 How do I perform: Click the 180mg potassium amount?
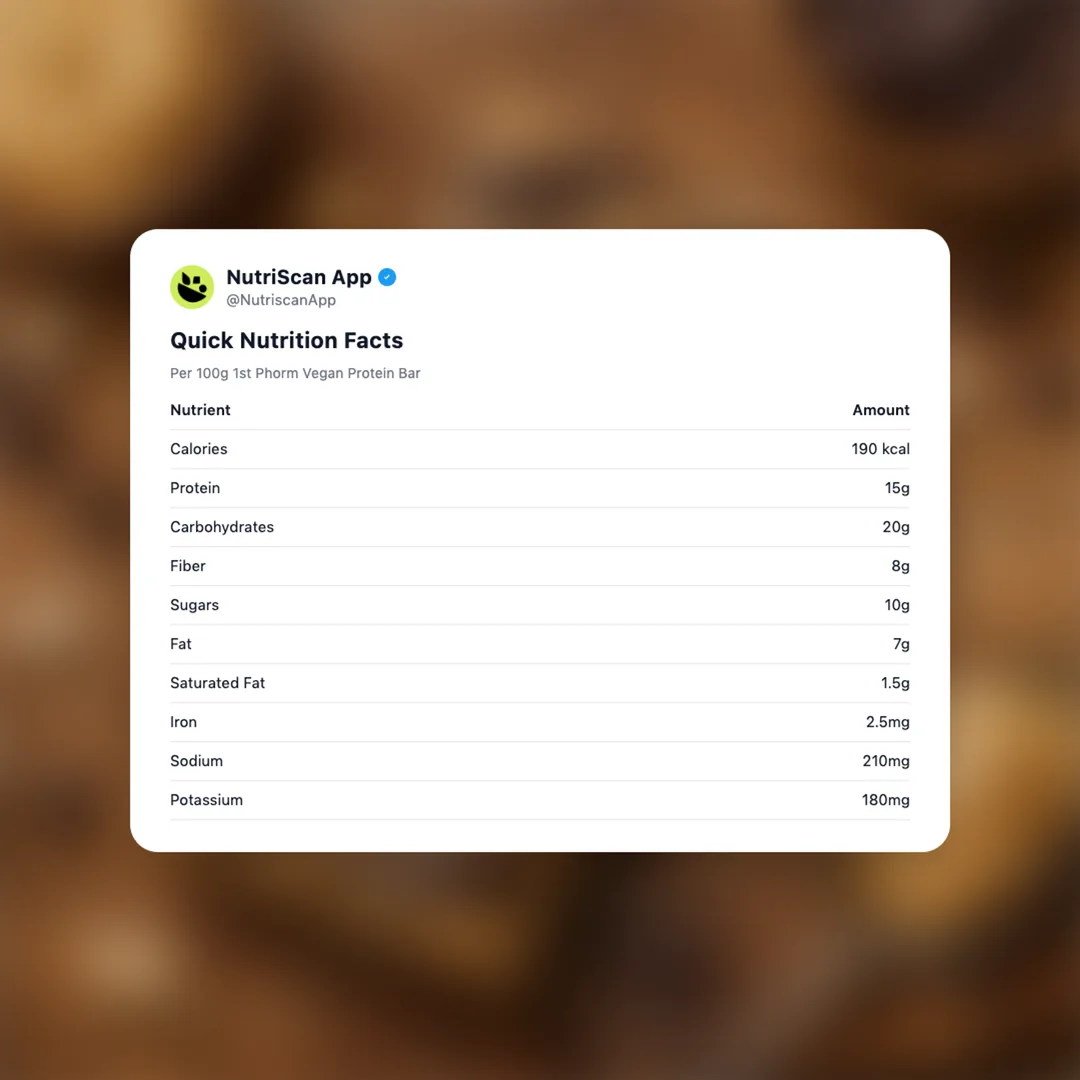tap(885, 800)
